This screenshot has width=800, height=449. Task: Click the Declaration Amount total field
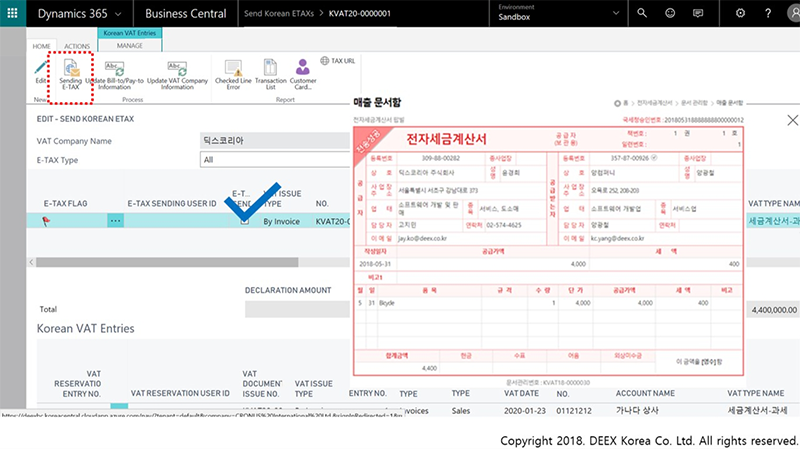[x=297, y=309]
